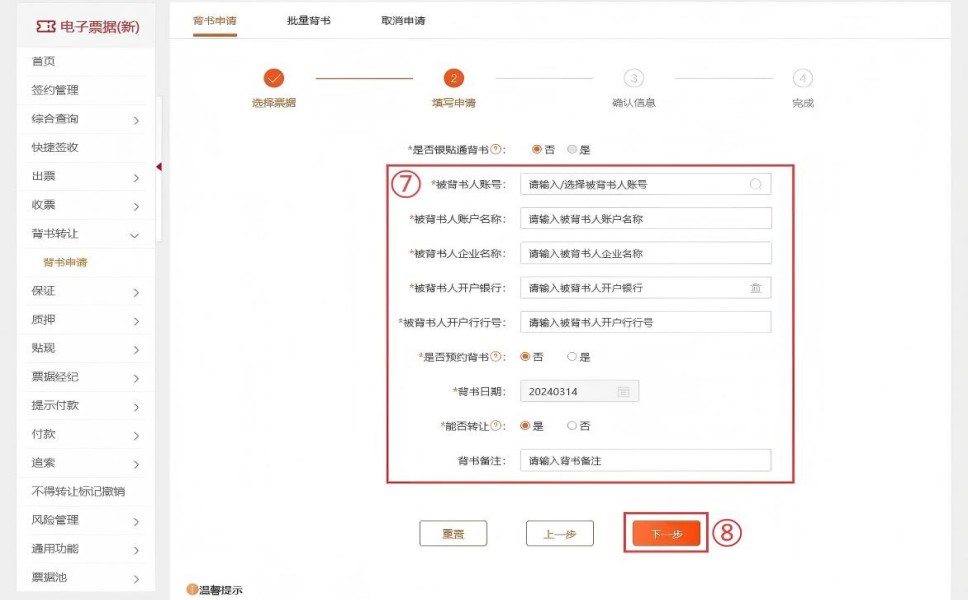The image size is (968, 600).
Task: Click the search icon in 被背书人账号 field
Action: [x=755, y=184]
